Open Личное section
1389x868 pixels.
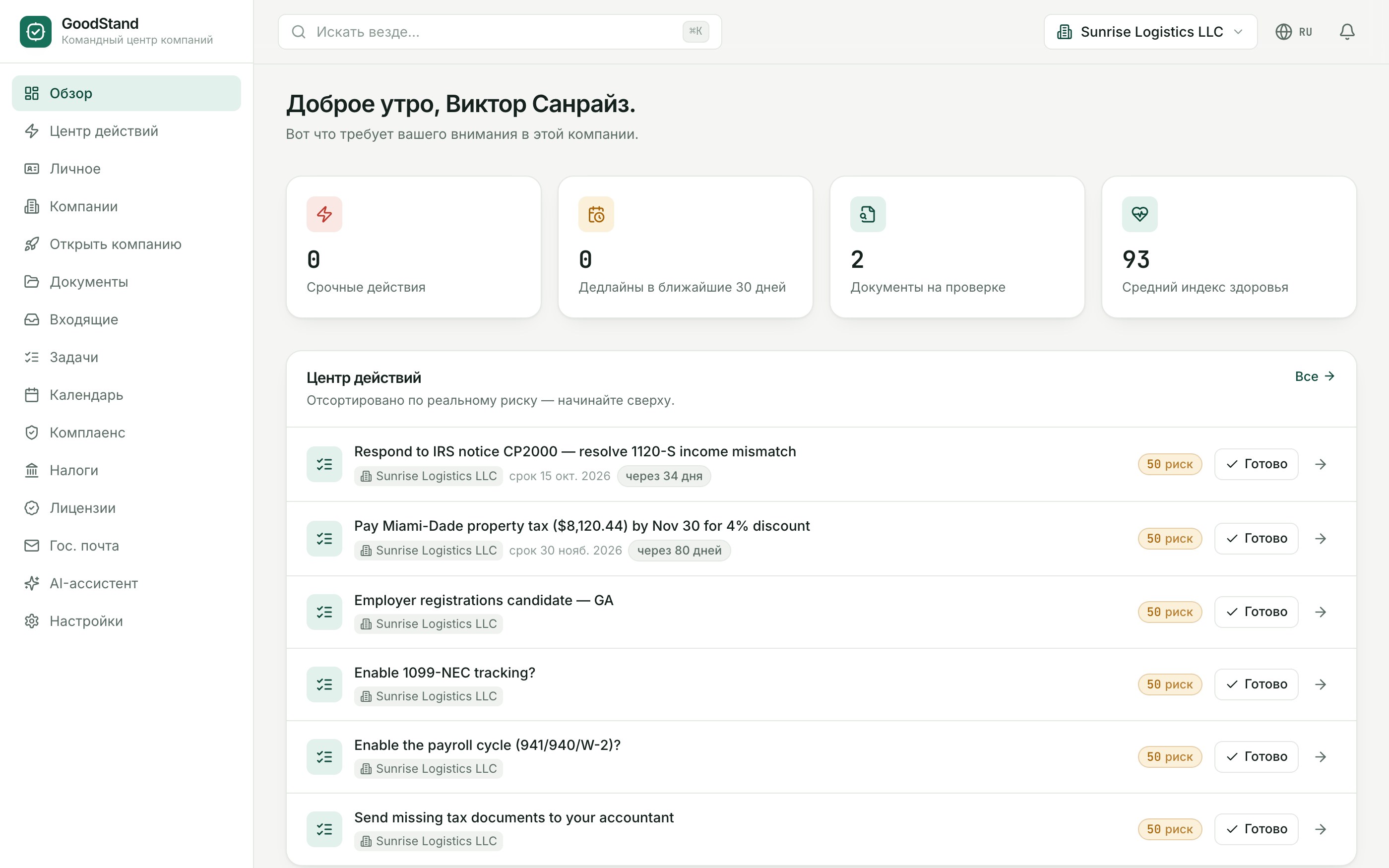[126, 169]
